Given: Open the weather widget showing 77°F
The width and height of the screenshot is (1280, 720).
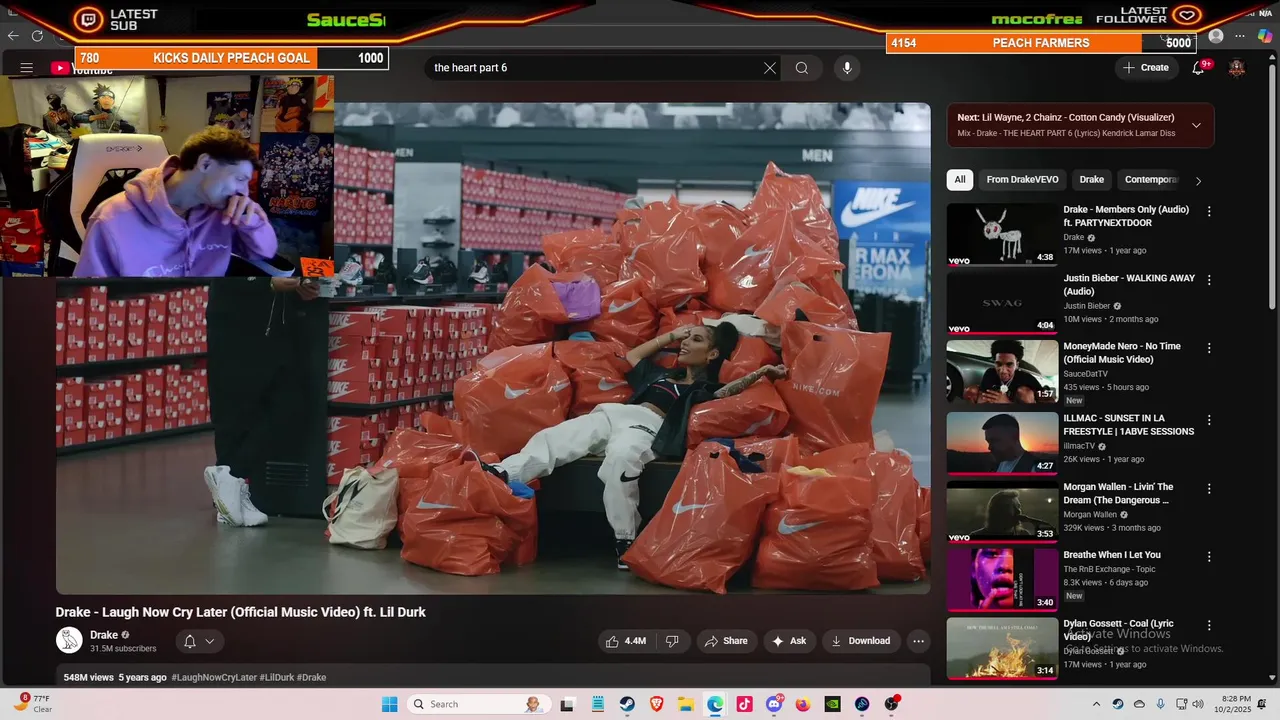Looking at the screenshot, I should (33, 704).
